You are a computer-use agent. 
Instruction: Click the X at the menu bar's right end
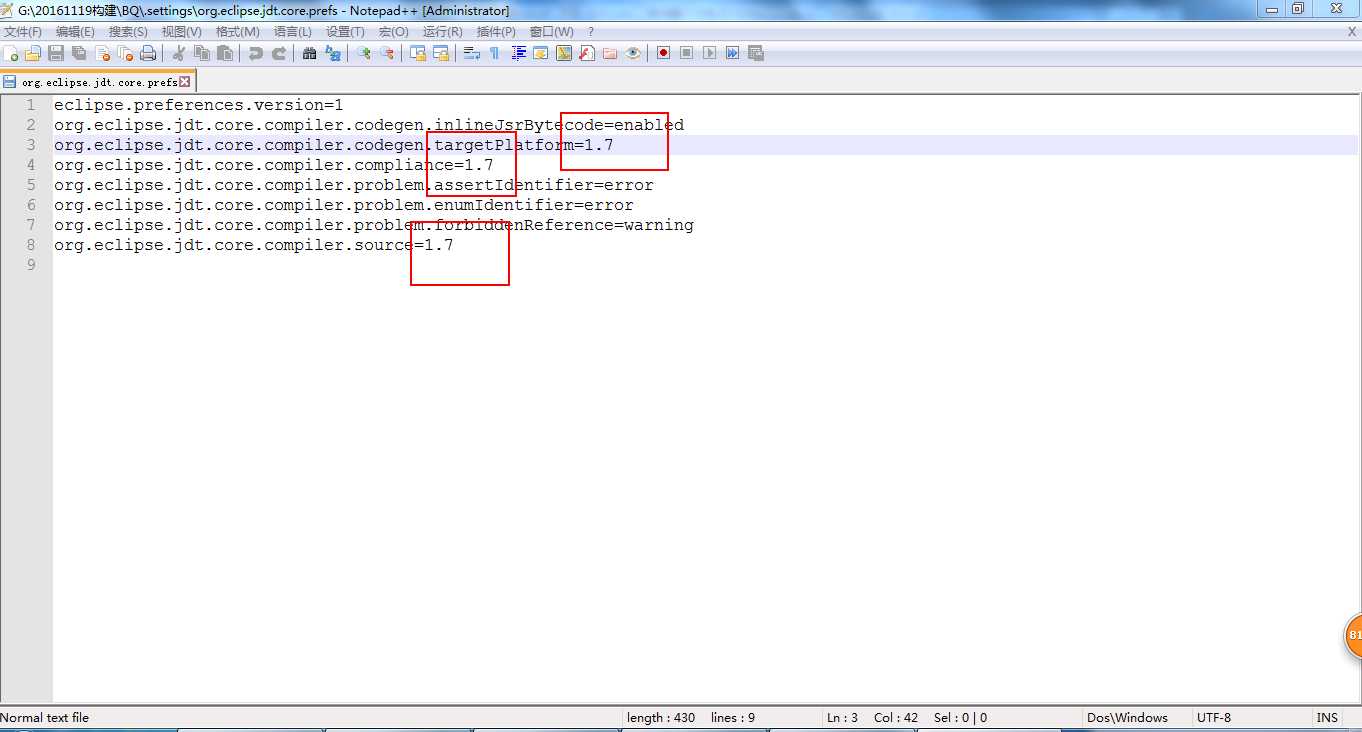pyautogui.click(x=1352, y=32)
